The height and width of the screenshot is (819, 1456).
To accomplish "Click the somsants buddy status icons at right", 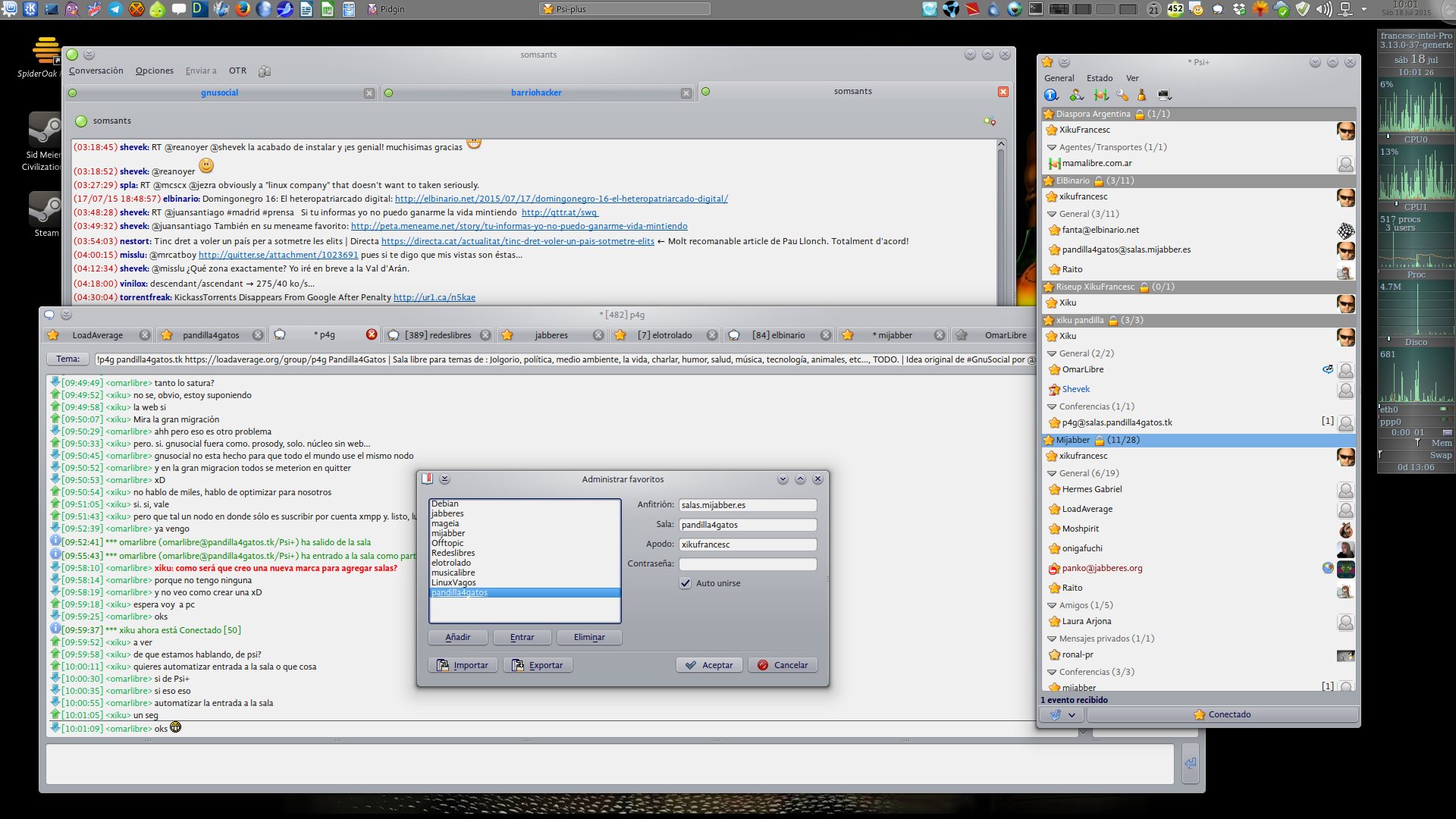I will (x=990, y=121).
